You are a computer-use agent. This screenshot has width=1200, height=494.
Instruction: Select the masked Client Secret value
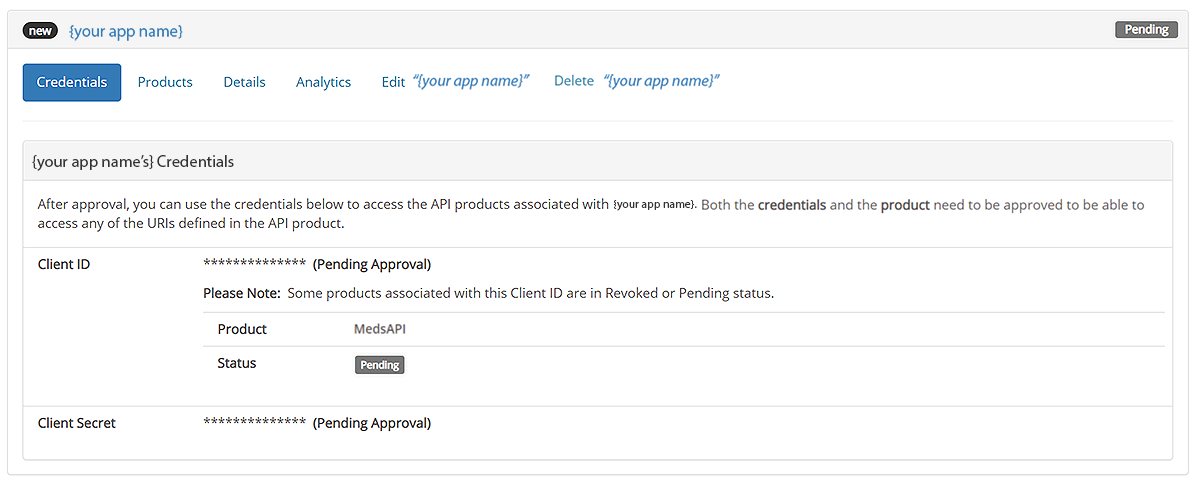[254, 423]
